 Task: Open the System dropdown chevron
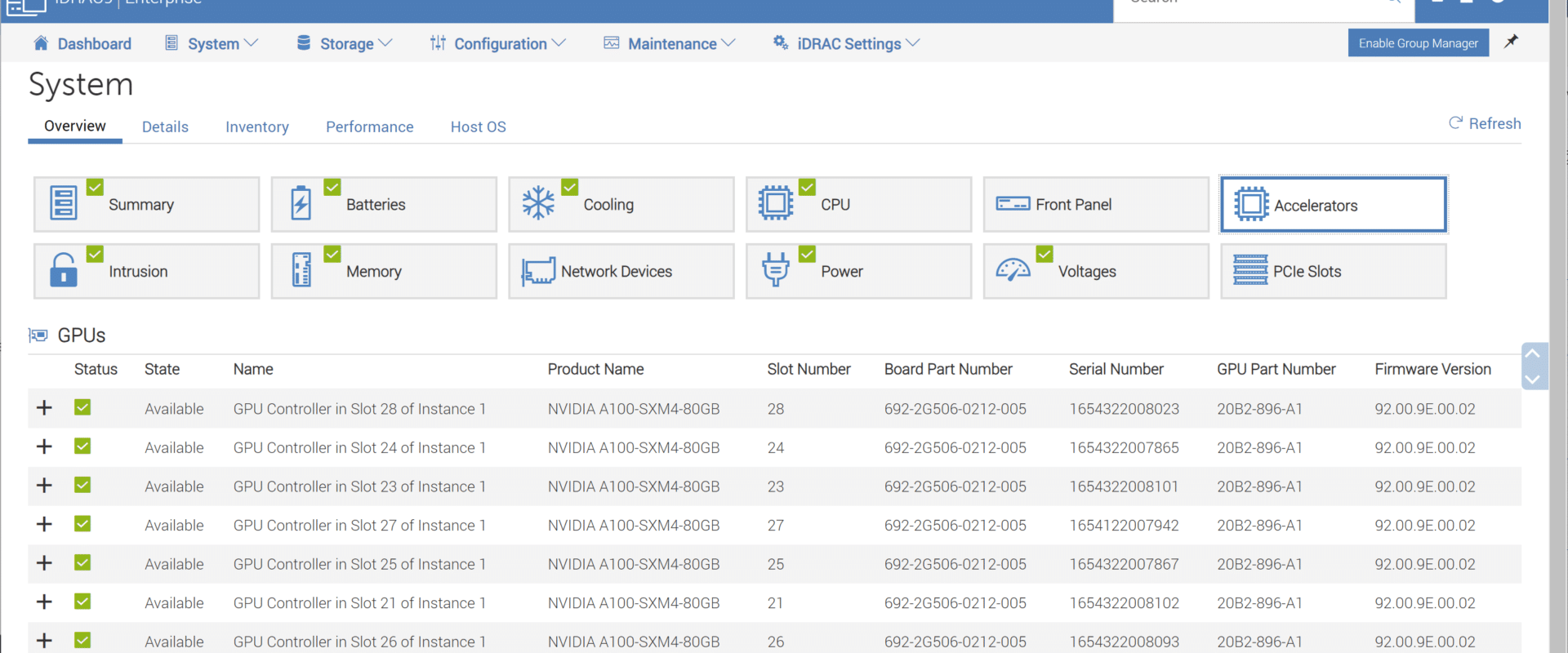point(252,43)
